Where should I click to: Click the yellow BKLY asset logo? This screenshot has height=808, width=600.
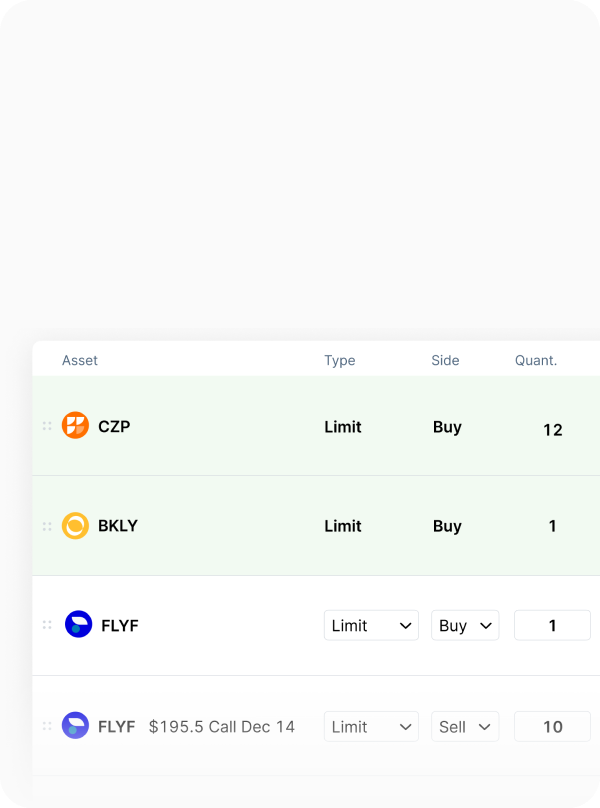(75, 526)
